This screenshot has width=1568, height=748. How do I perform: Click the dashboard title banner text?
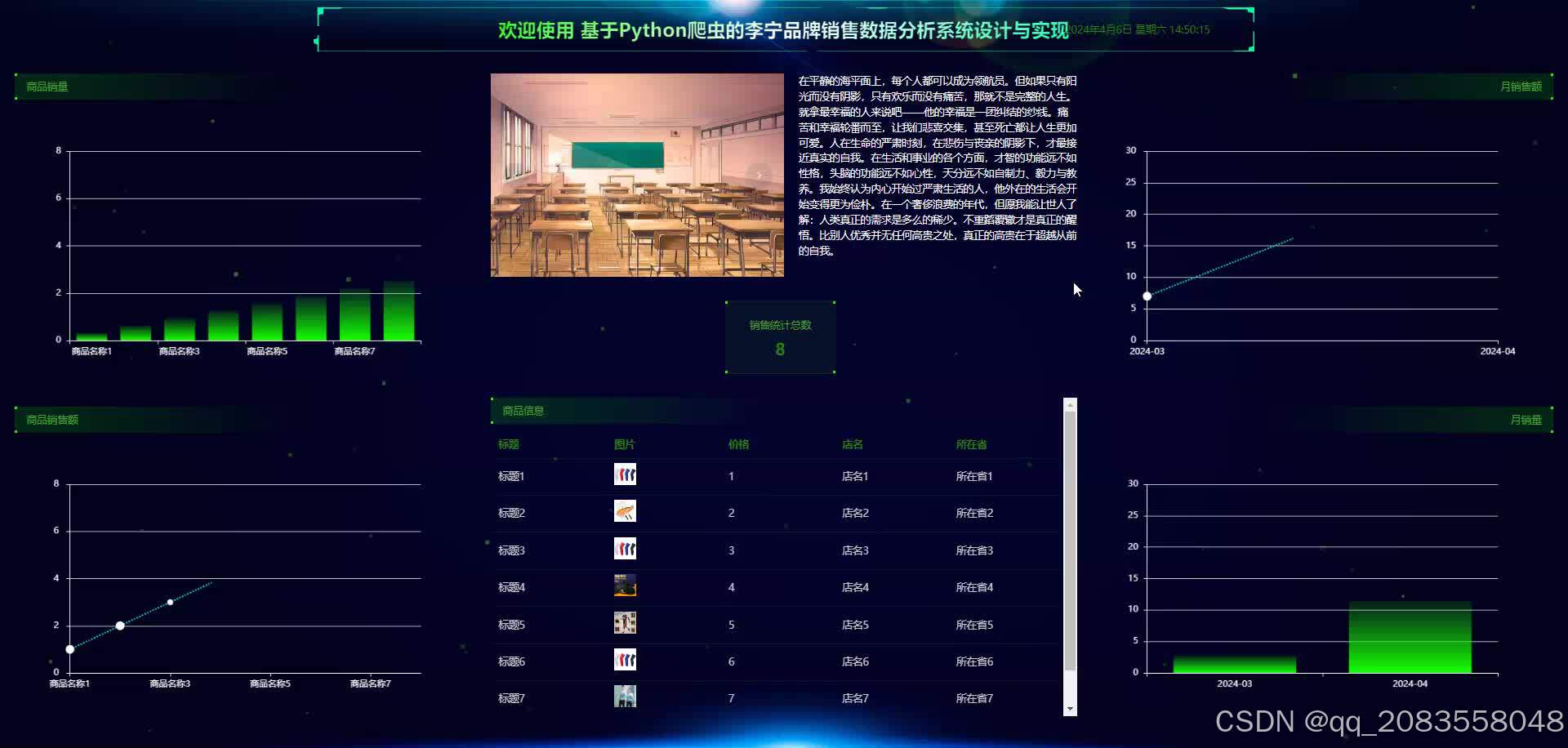click(x=782, y=30)
